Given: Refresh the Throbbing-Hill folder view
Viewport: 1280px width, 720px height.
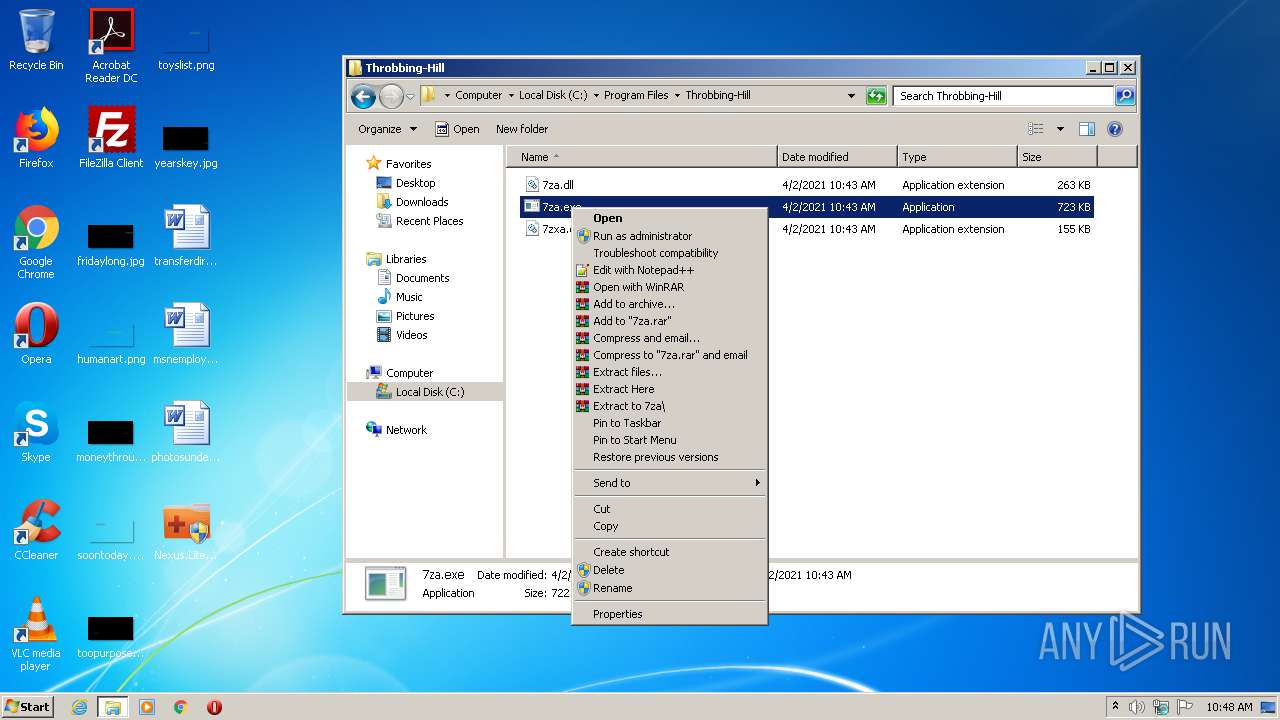Looking at the screenshot, I should [876, 96].
